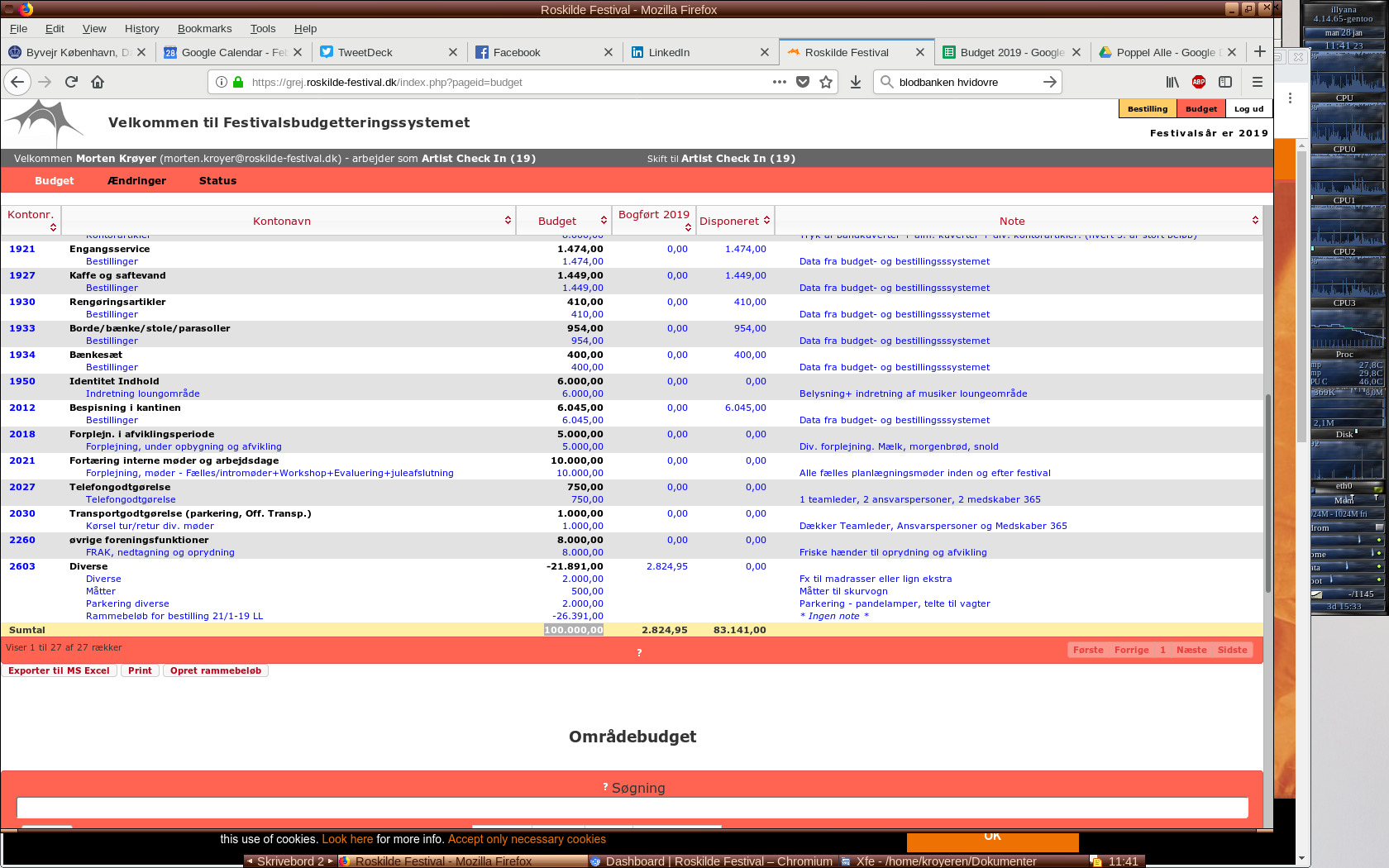The height and width of the screenshot is (868, 1389).
Task: Open the Bookmarks menu in menu bar
Action: [204, 28]
